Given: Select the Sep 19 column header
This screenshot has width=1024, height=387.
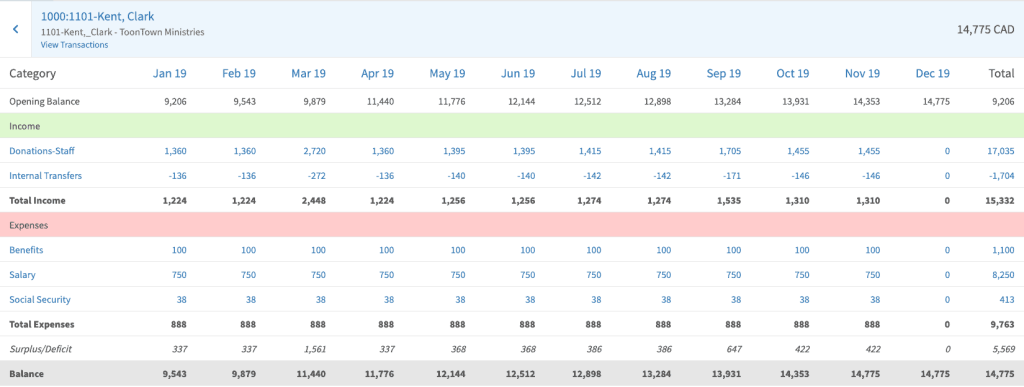Looking at the screenshot, I should click(724, 74).
